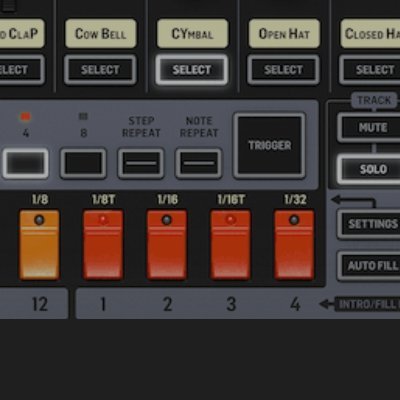Click fill step number 3
The width and height of the screenshot is (400, 400).
click(231, 304)
